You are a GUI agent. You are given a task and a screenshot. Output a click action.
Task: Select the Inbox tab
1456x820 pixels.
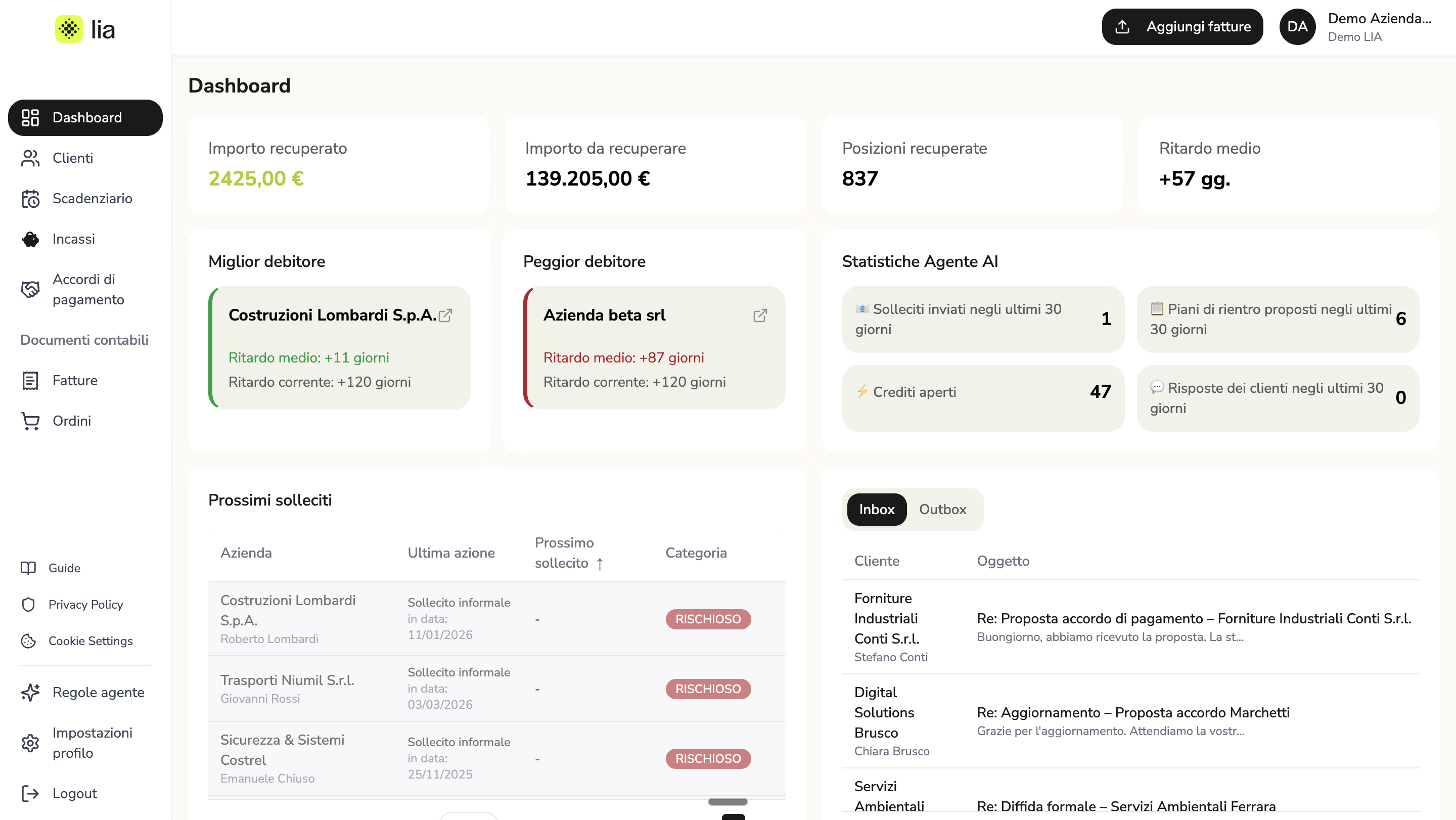coord(876,510)
